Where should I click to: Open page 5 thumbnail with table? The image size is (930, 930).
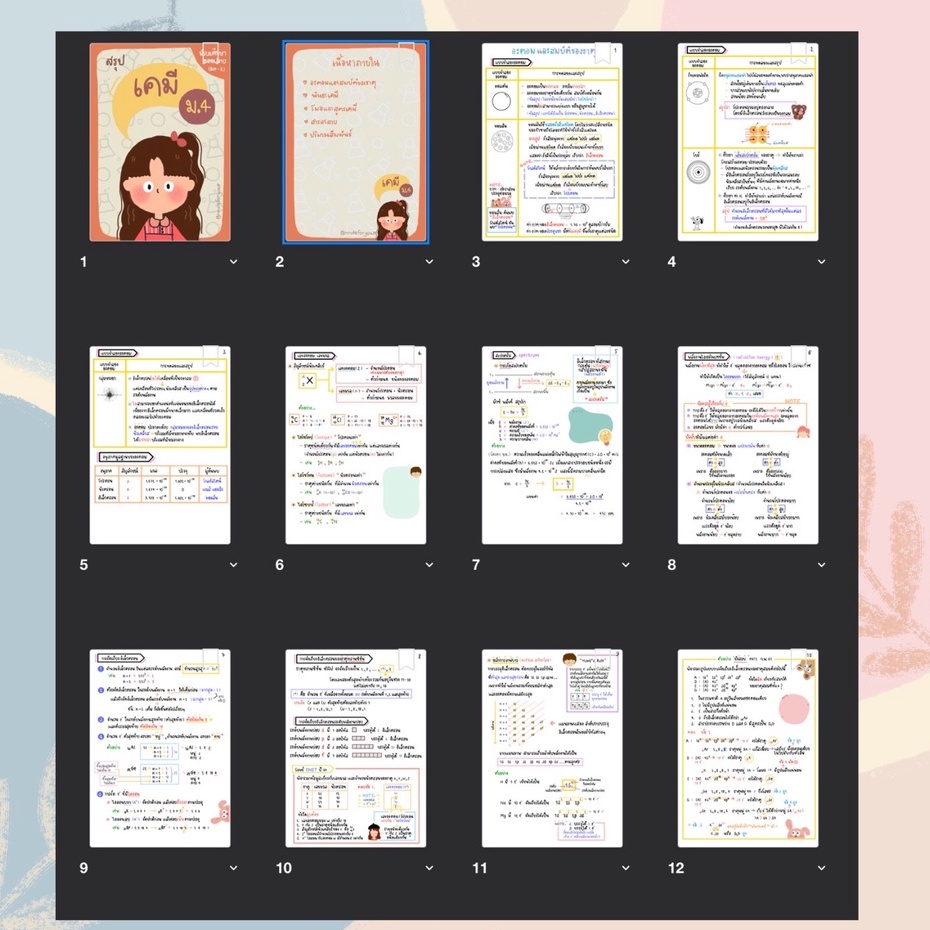click(160, 445)
